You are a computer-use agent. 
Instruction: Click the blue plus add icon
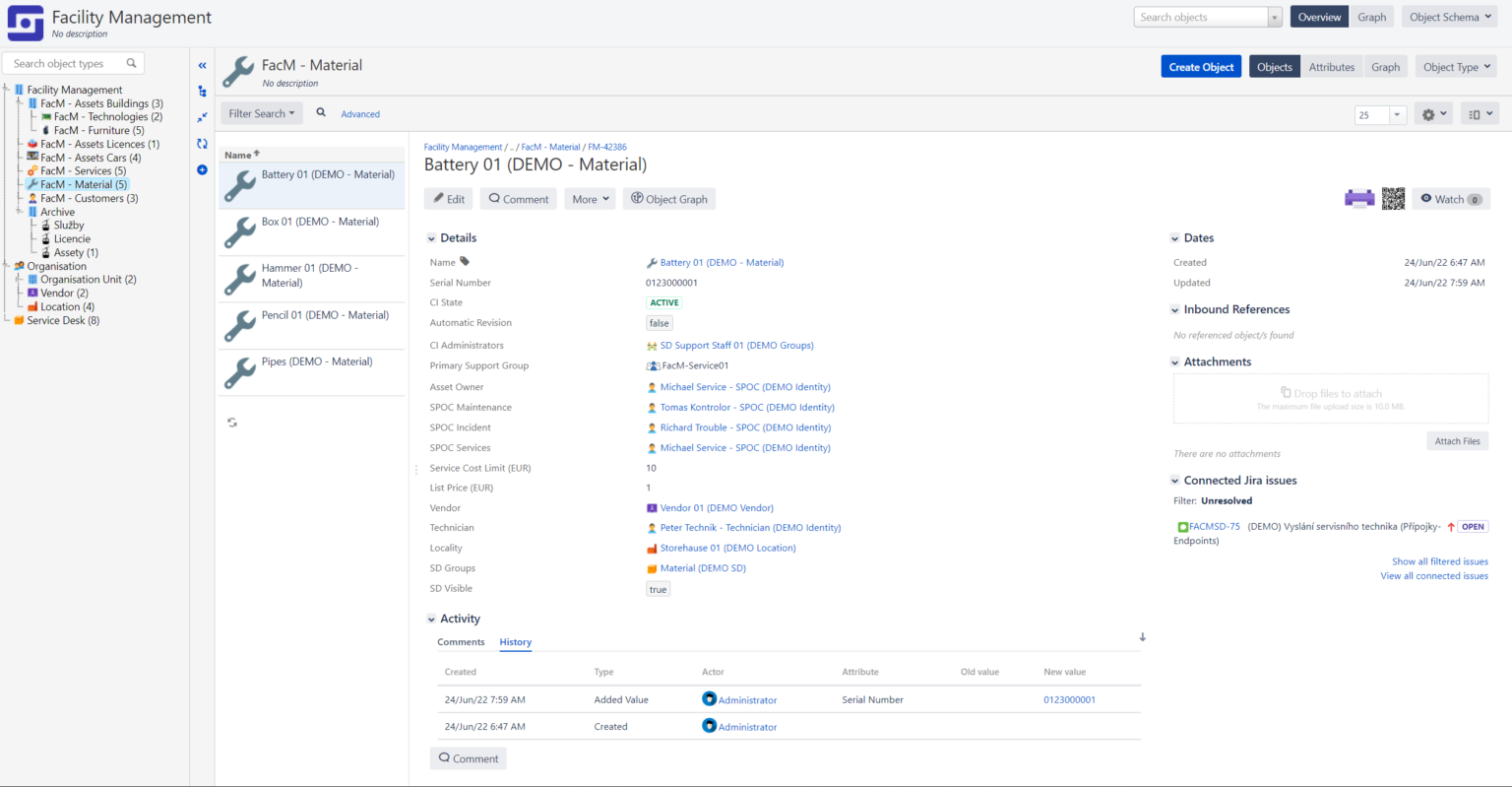pyautogui.click(x=202, y=169)
